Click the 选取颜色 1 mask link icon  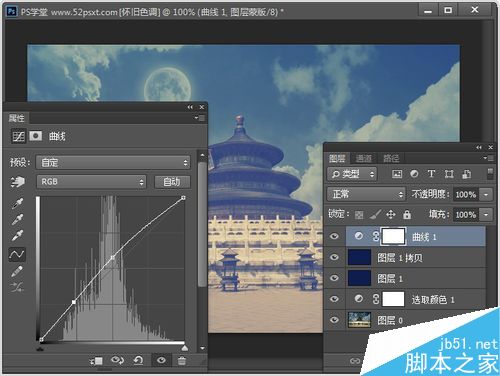tap(376, 299)
